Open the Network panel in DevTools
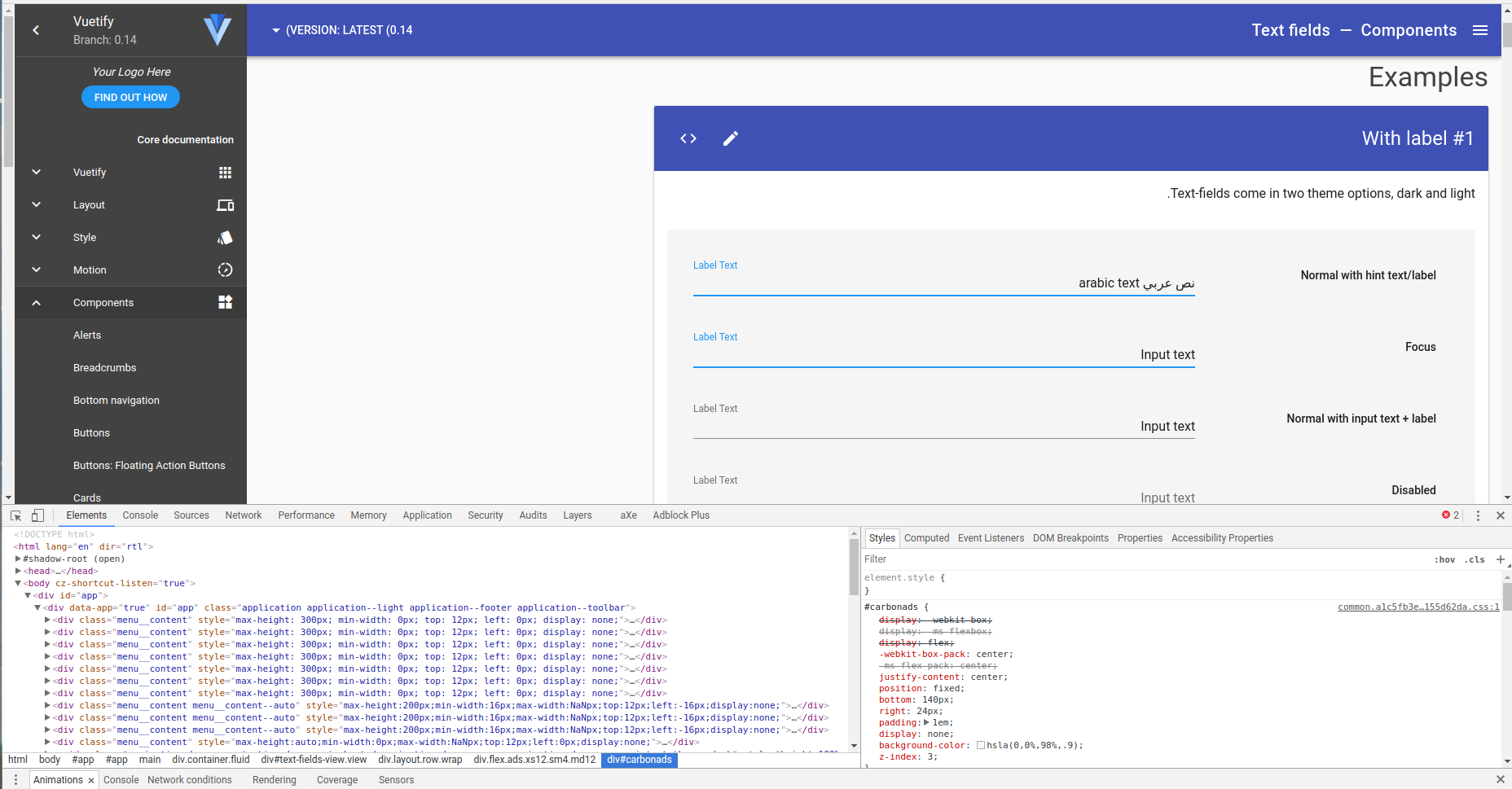 (243, 515)
